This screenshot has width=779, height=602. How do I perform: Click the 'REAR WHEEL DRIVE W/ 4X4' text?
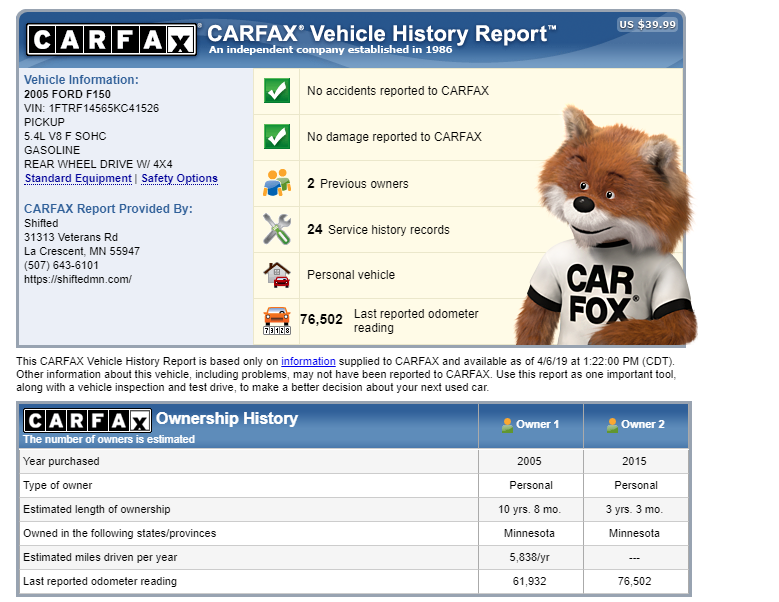pos(98,164)
